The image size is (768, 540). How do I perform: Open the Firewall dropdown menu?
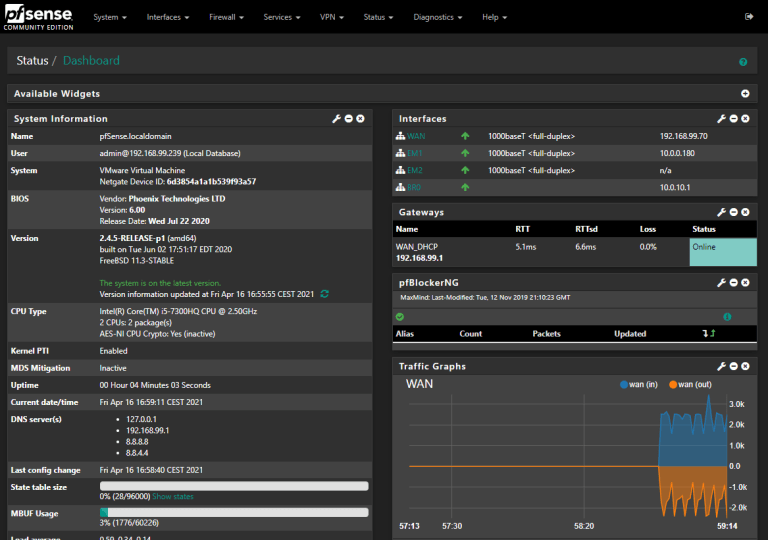(x=226, y=17)
